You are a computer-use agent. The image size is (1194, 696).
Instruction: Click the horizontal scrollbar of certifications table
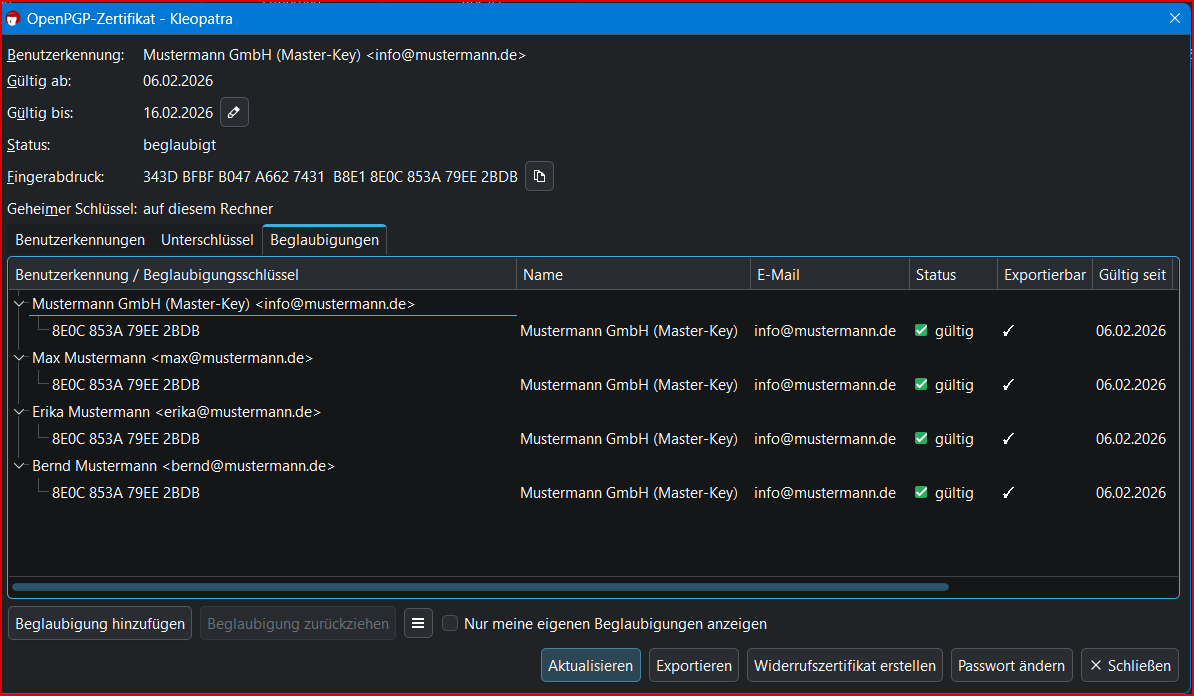(480, 587)
